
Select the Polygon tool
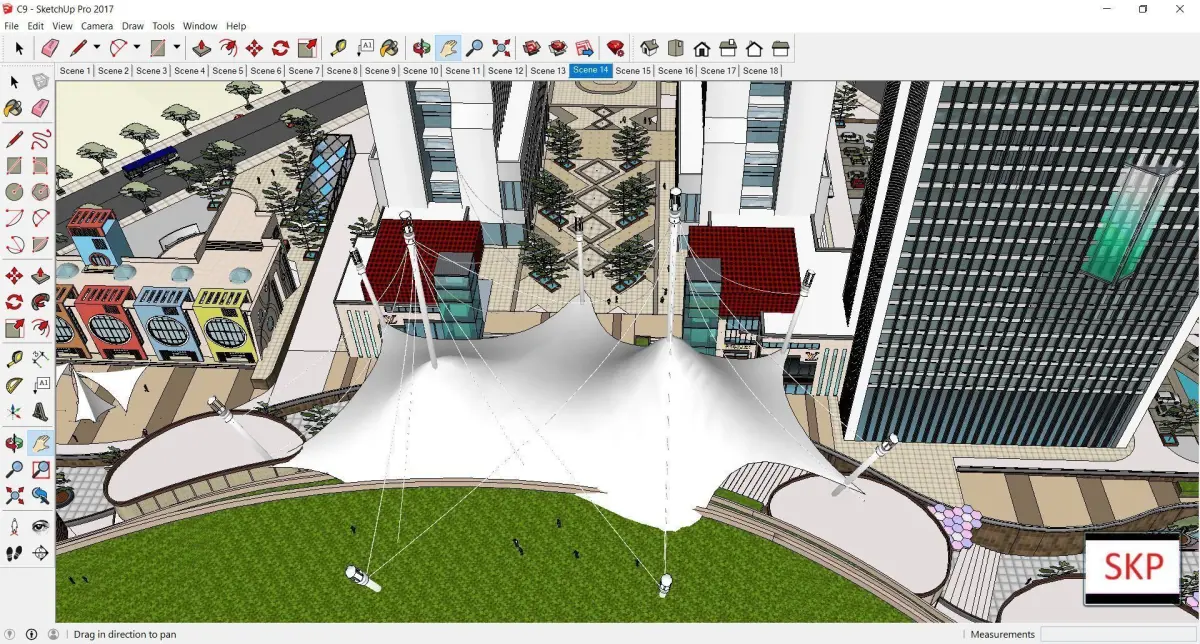click(41, 191)
